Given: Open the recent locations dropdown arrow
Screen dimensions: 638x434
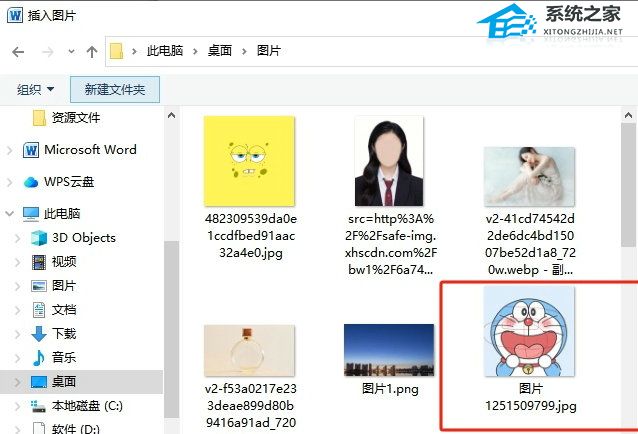Looking at the screenshot, I should pyautogui.click(x=71, y=52).
